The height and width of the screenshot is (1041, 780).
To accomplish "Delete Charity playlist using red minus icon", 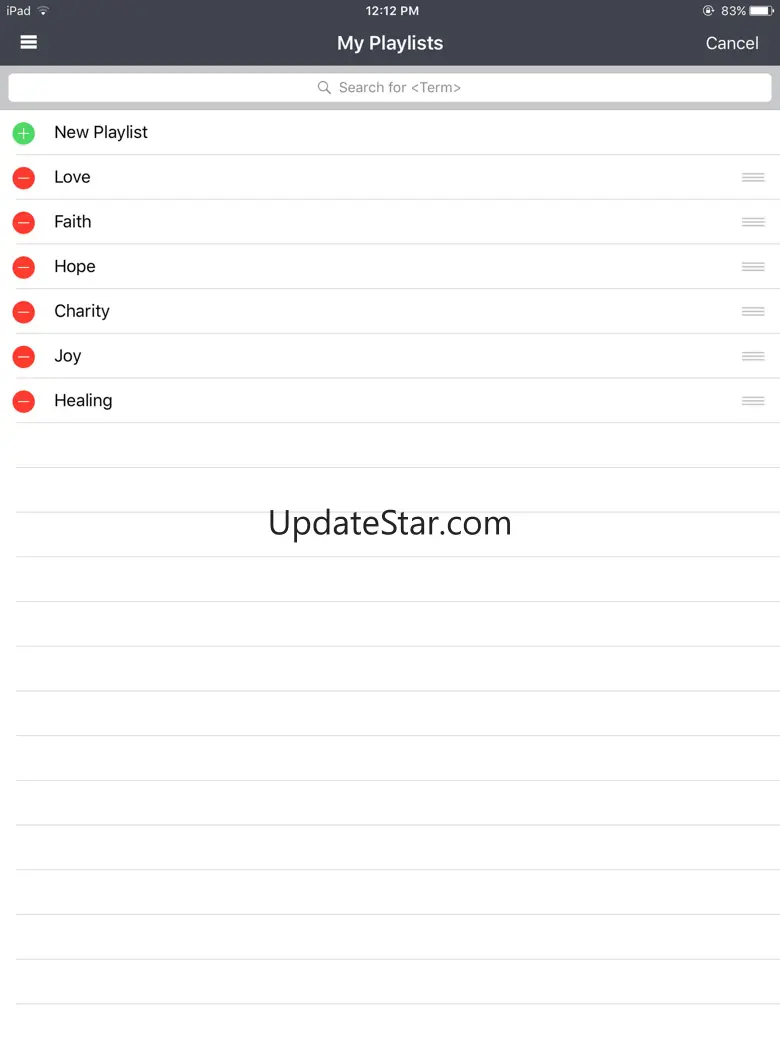I will click(x=24, y=312).
